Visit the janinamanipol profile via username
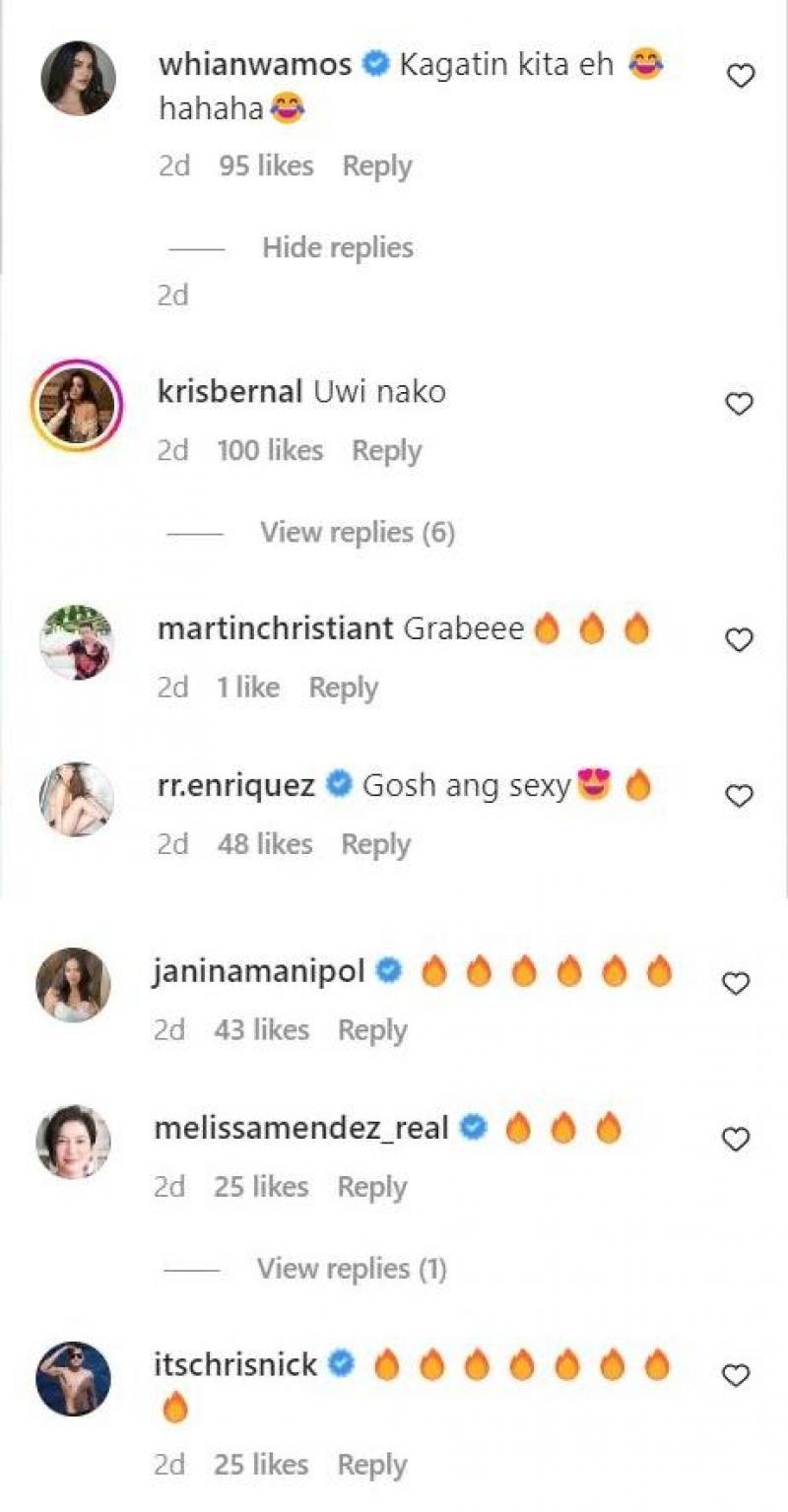Screen dimensions: 788x1512 (259, 972)
